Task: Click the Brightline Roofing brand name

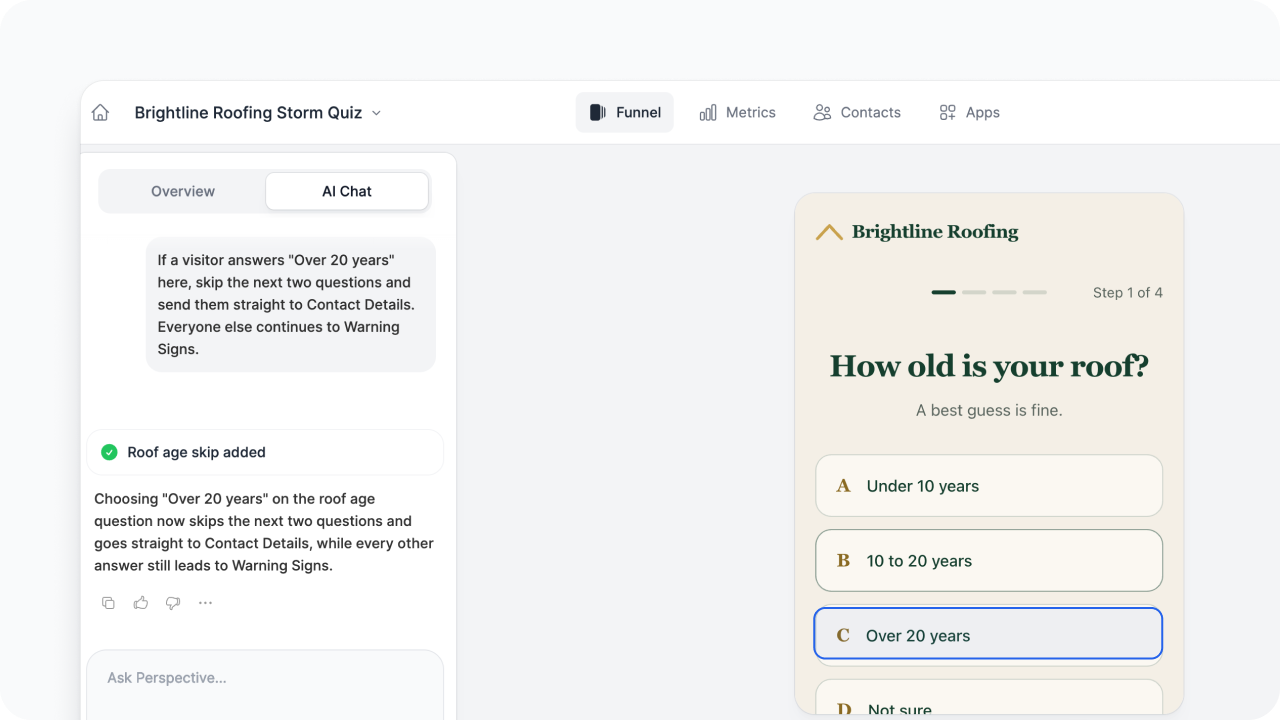Action: click(935, 232)
